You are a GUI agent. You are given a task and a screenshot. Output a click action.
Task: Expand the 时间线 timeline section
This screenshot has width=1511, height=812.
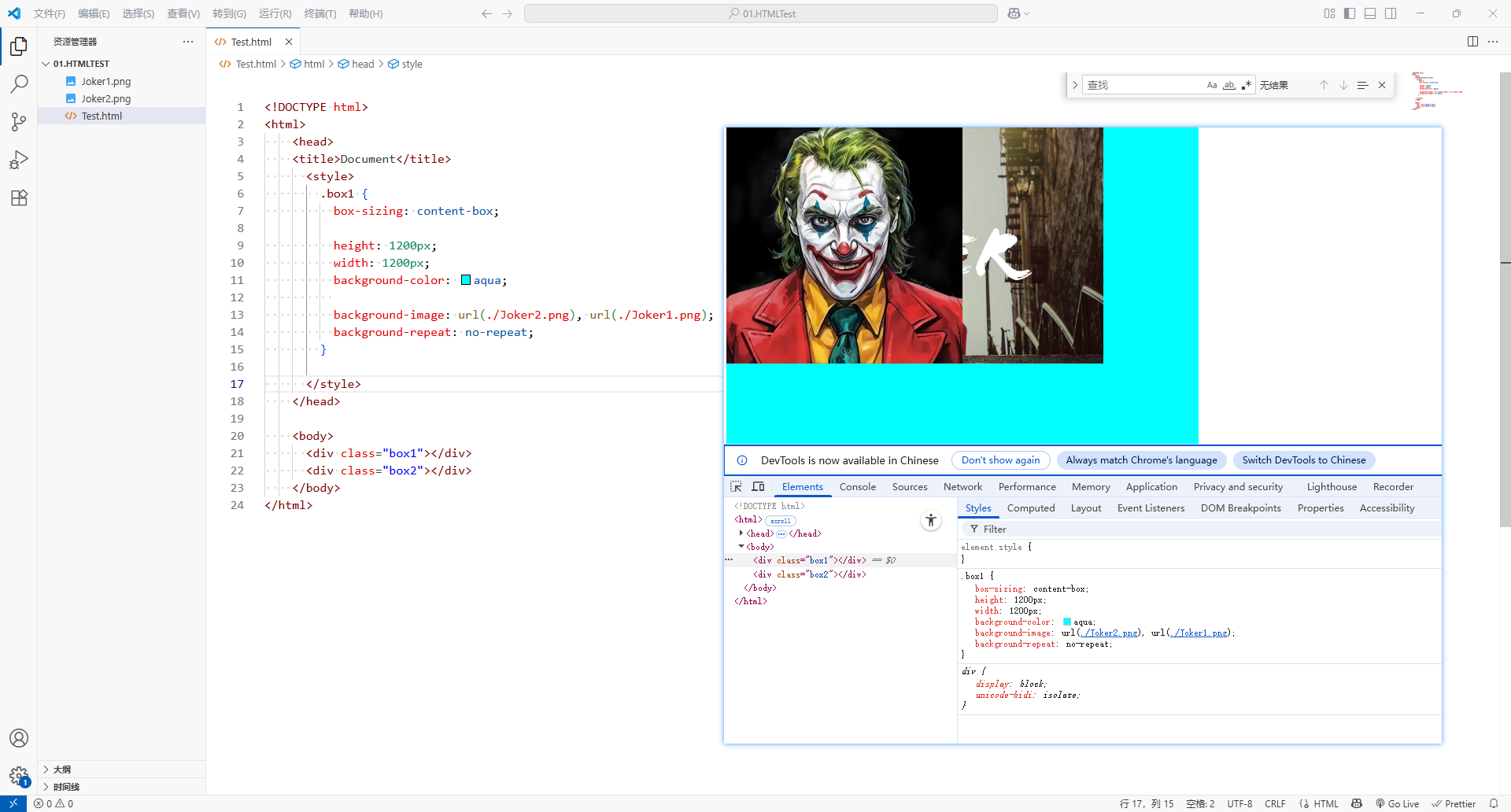pos(46,787)
